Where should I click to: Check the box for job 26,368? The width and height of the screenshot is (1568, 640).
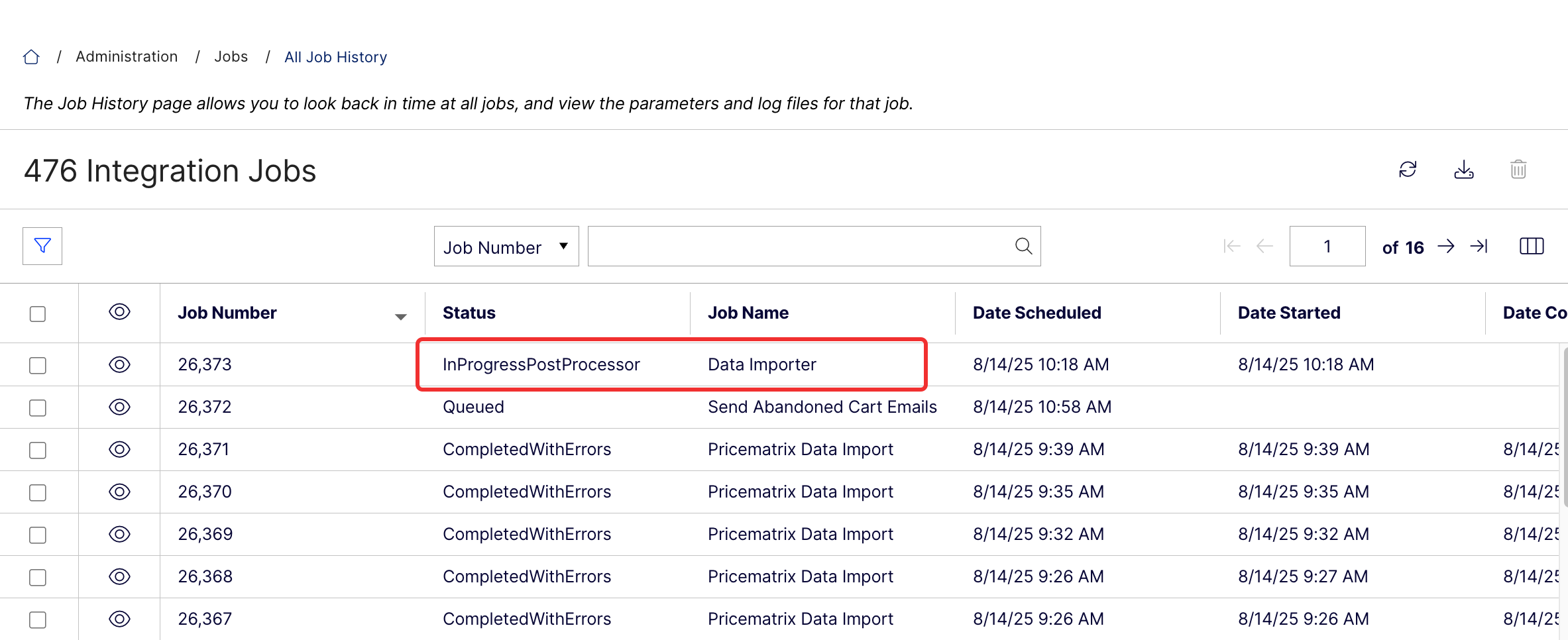(x=38, y=577)
